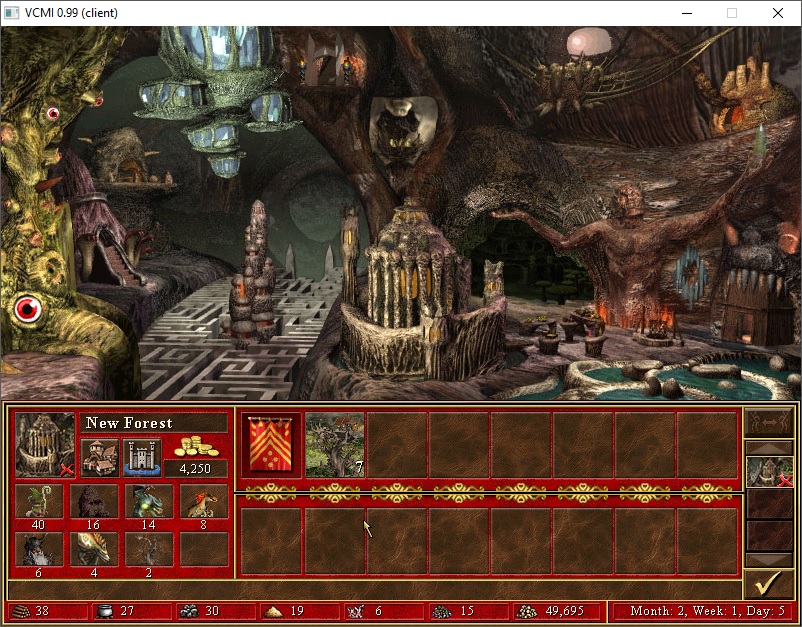Select the creature dwelling showing 14
This screenshot has width=802, height=627.
point(149,501)
